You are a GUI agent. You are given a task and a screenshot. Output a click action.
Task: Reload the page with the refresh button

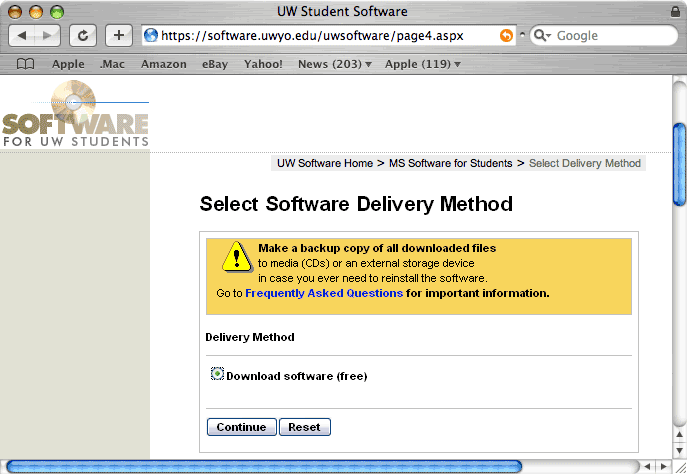coord(83,35)
